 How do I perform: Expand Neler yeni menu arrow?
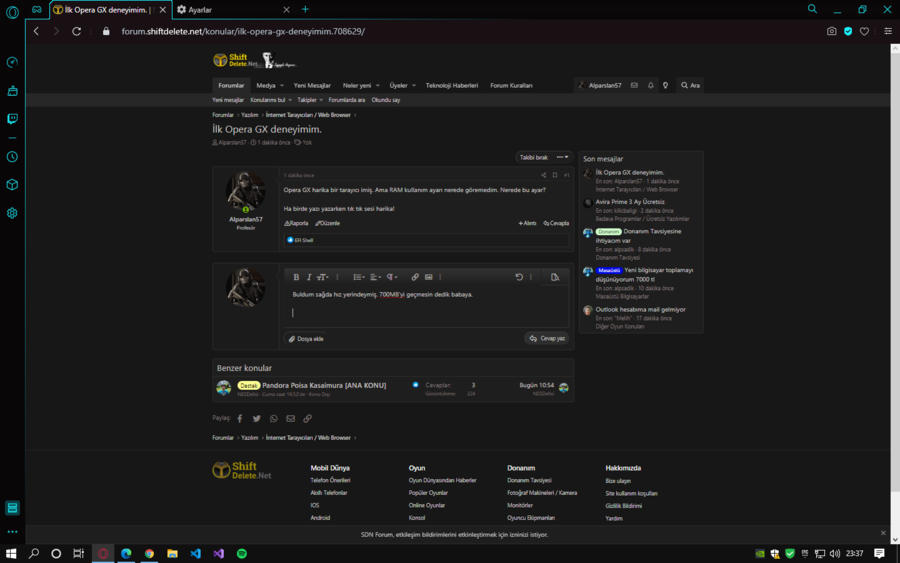pyautogui.click(x=377, y=86)
